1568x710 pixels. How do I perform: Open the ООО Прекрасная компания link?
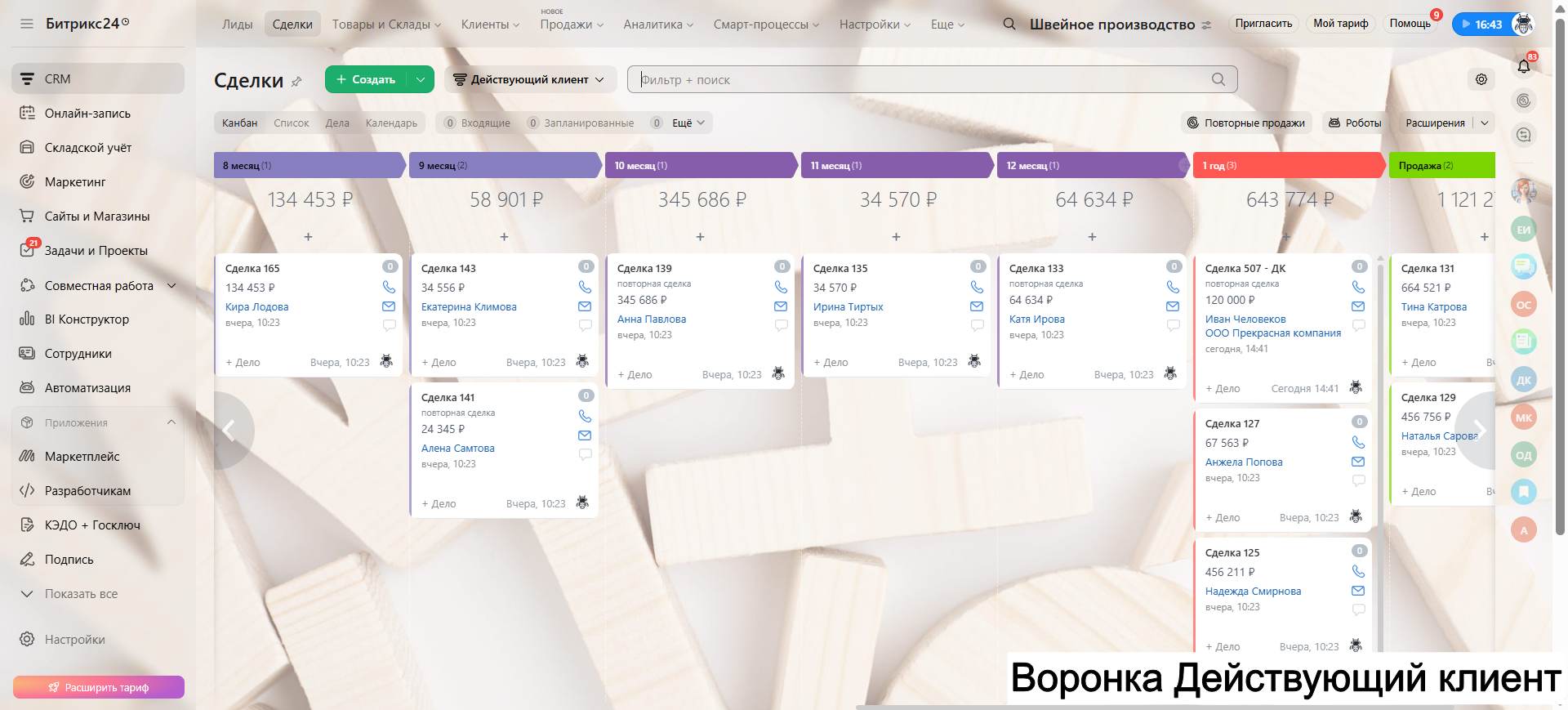(1273, 333)
